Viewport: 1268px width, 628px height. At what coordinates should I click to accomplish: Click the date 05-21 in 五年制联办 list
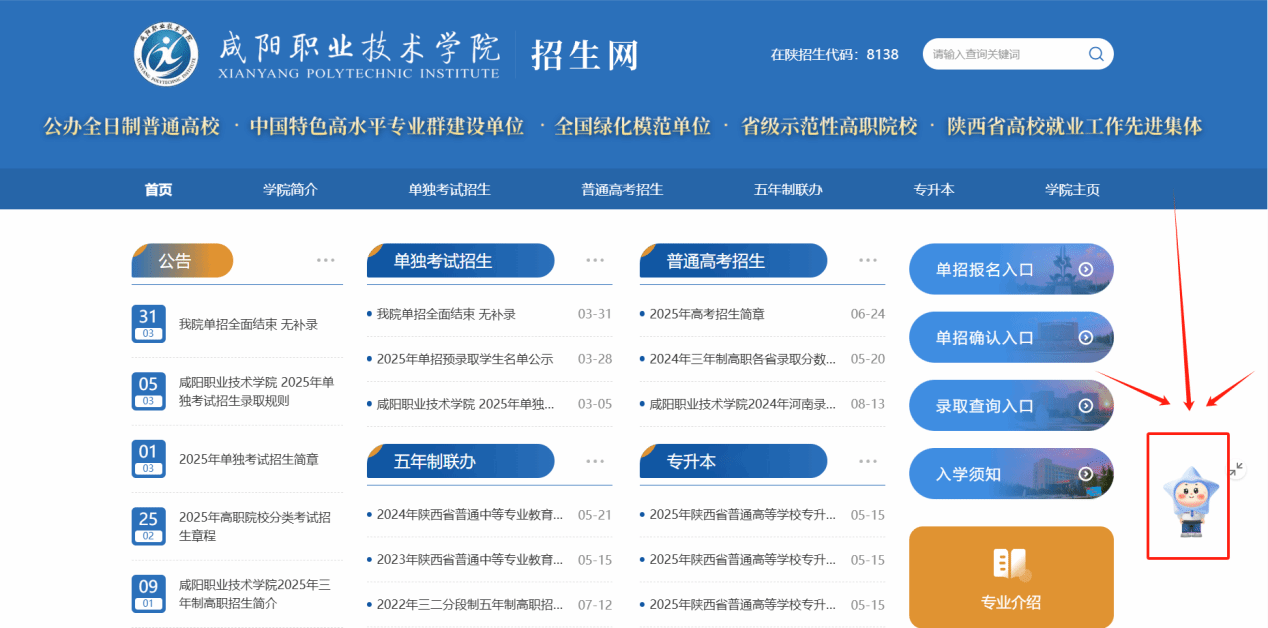click(x=595, y=515)
